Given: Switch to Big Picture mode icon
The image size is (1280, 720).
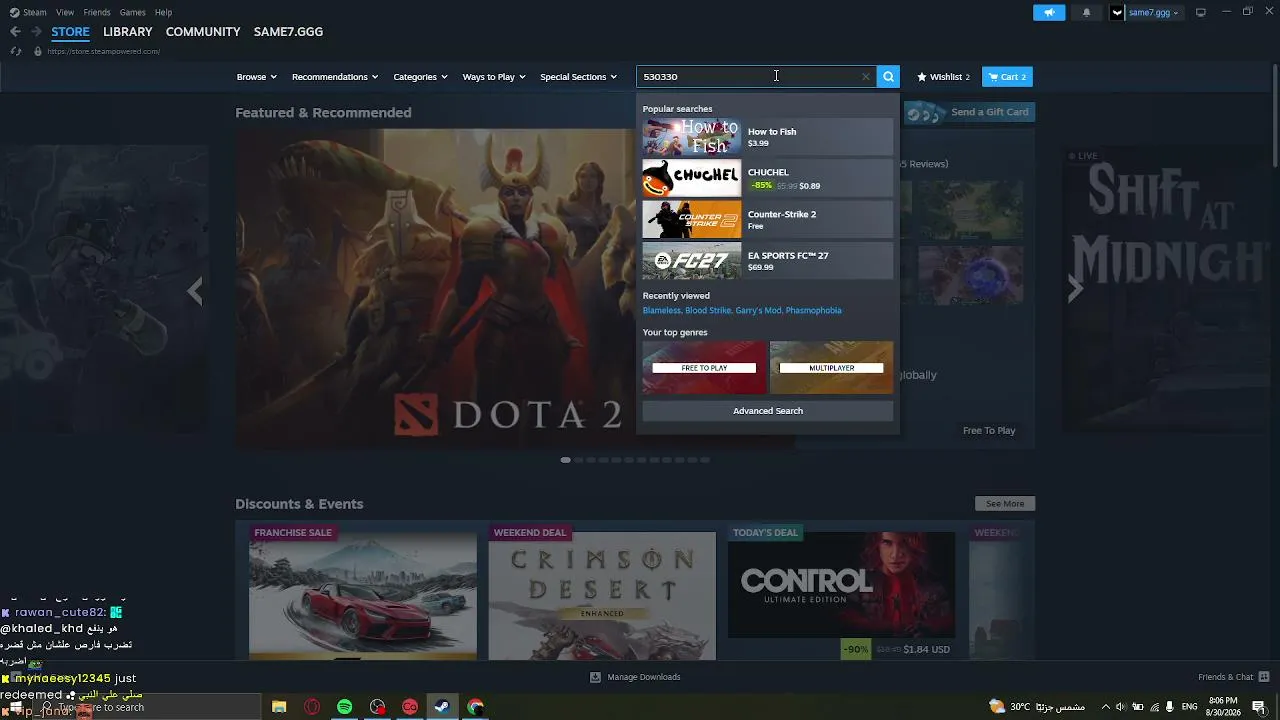Looking at the screenshot, I should point(1201,12).
